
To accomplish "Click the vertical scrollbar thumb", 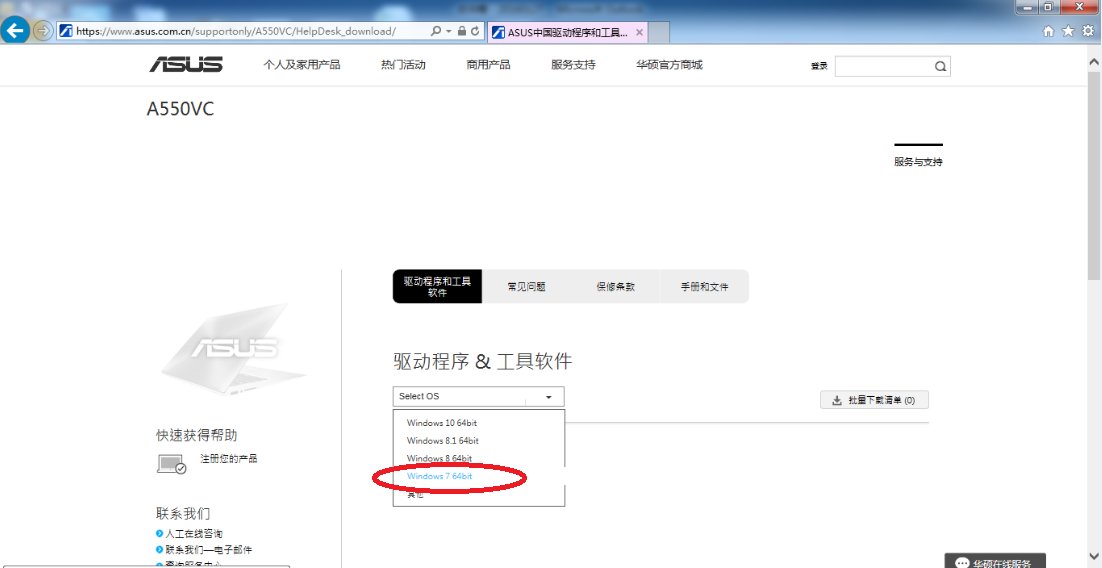I will coord(1094,176).
